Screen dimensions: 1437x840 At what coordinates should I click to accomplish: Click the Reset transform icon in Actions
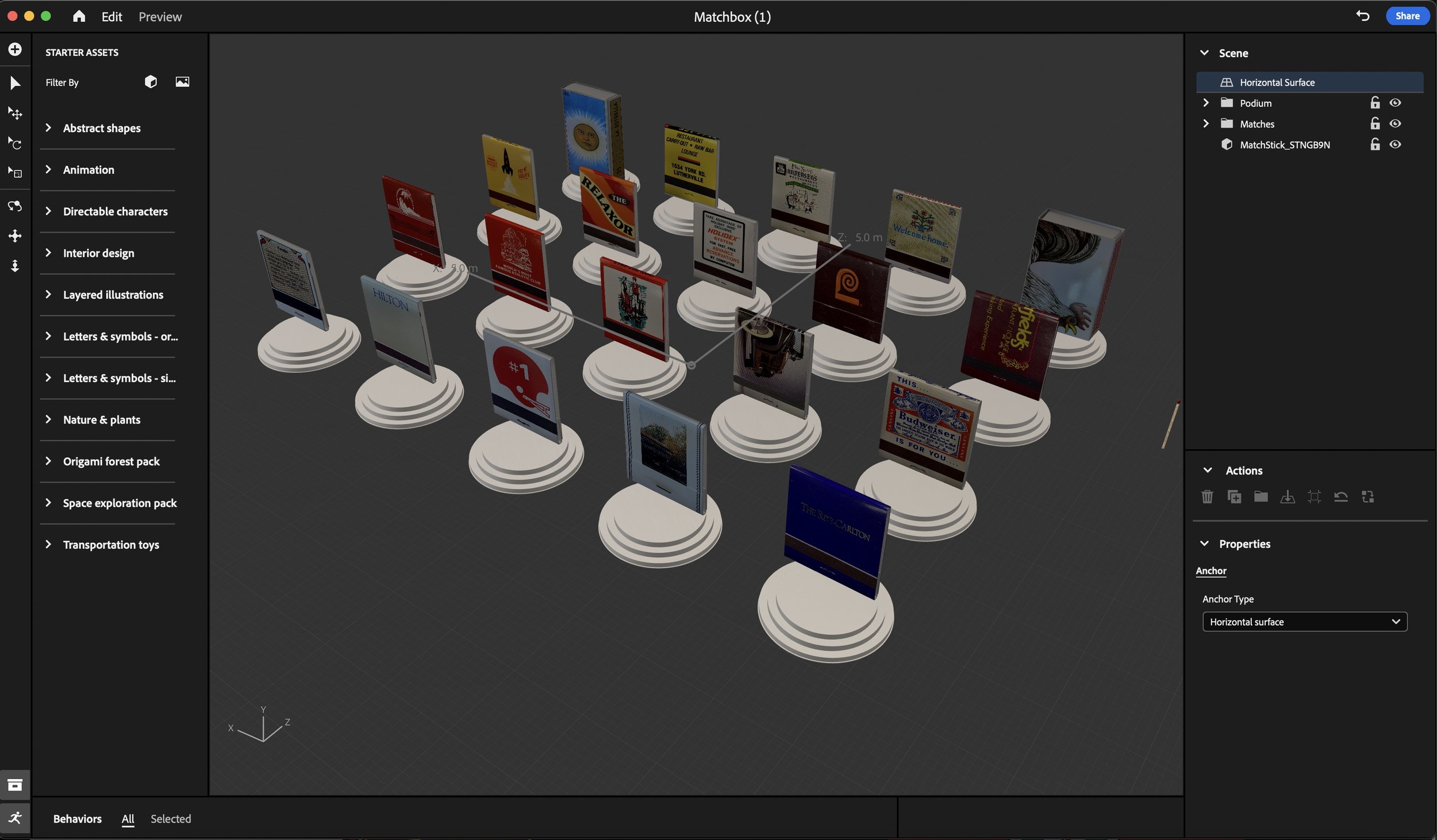pos(1341,496)
